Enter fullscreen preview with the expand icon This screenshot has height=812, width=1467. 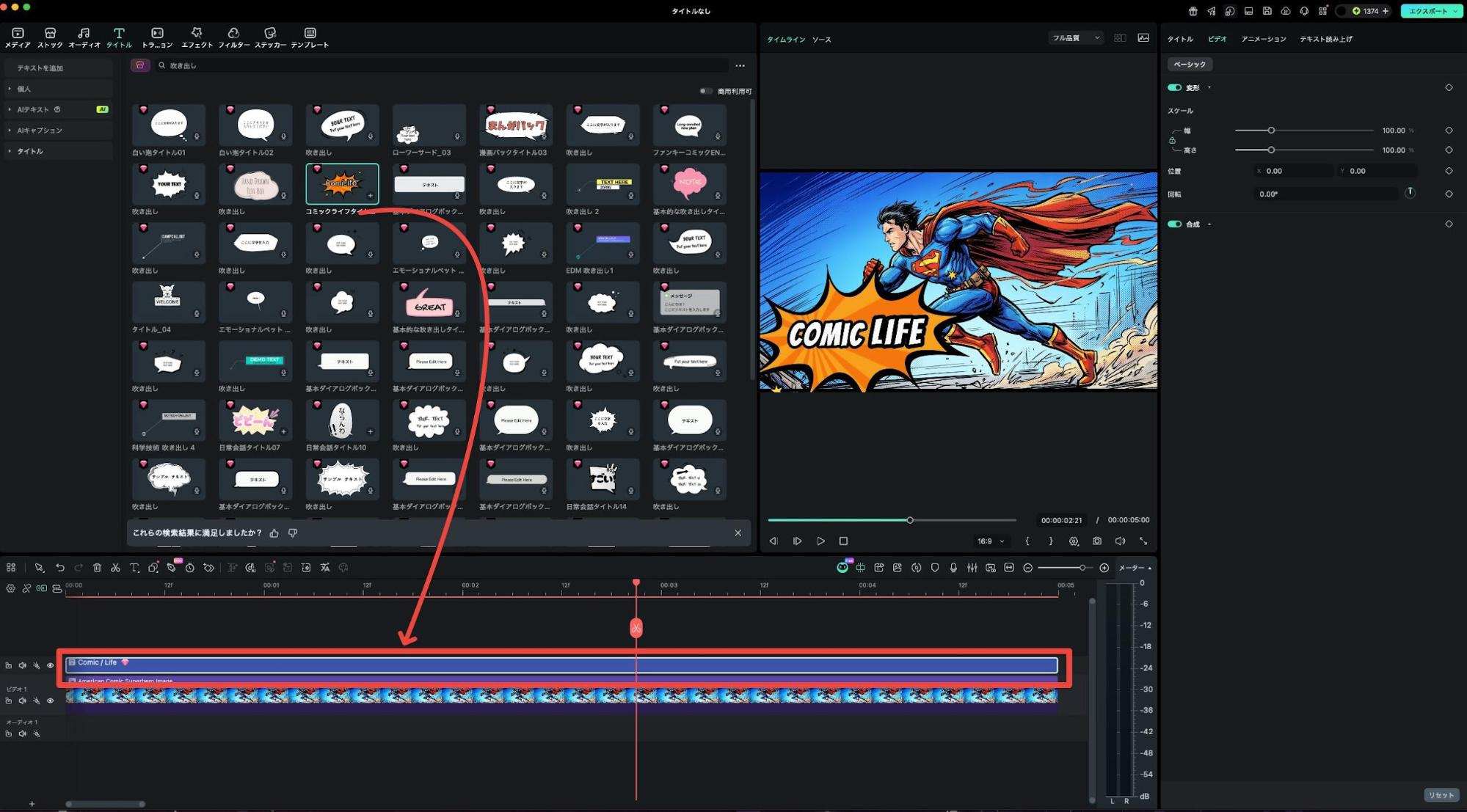(x=1143, y=541)
